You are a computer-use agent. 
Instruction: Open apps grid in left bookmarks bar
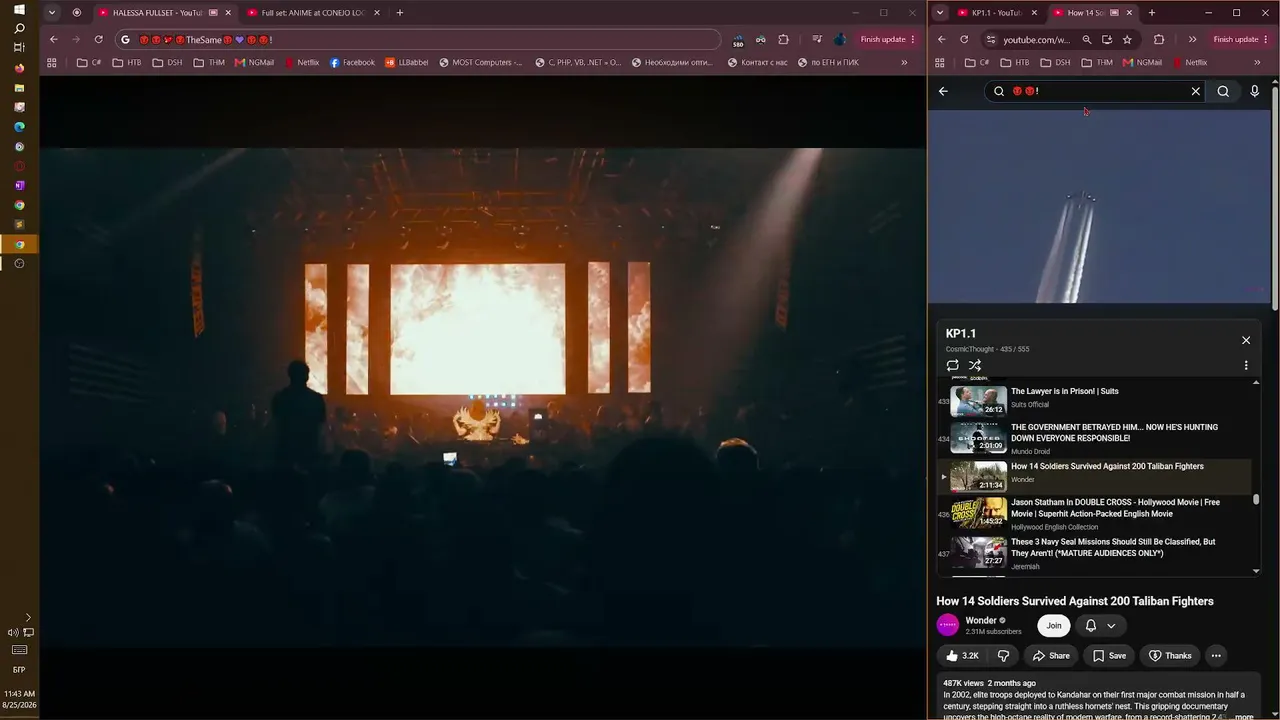click(52, 62)
